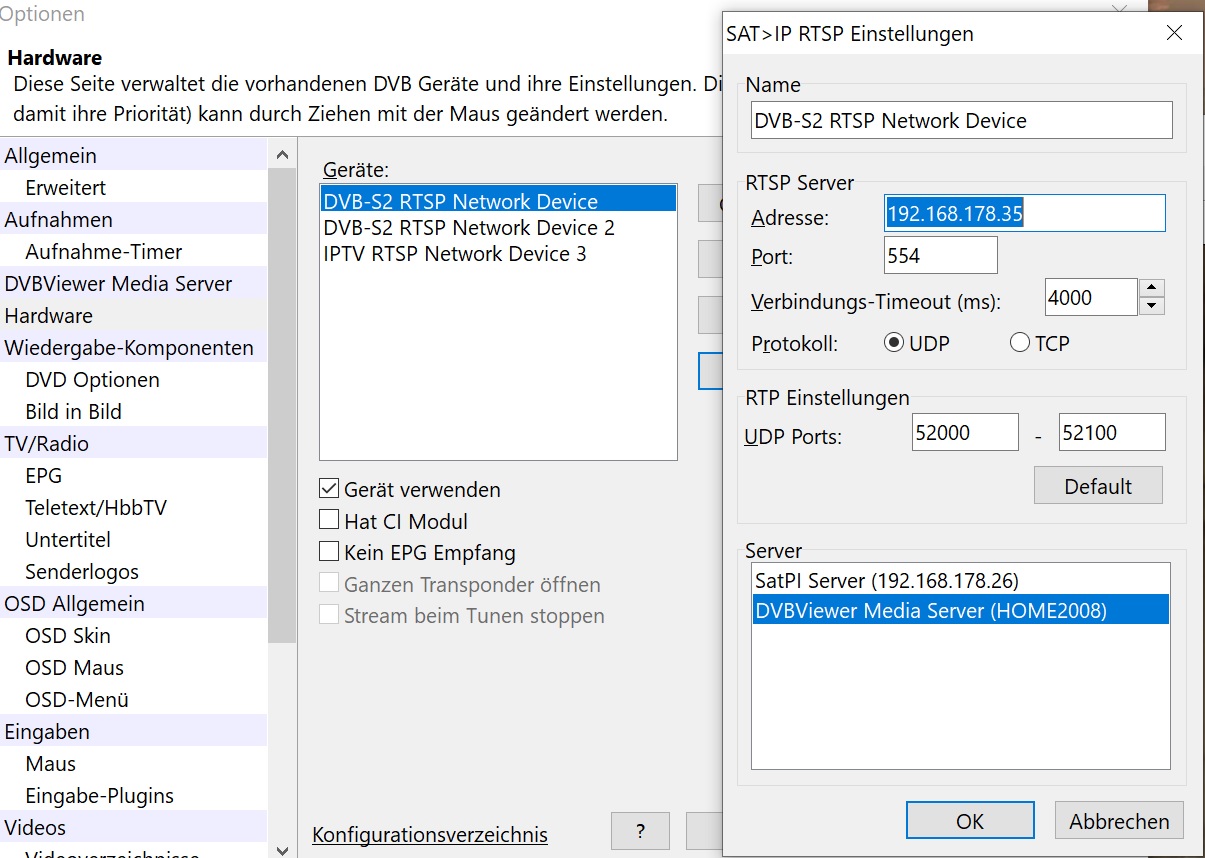The width and height of the screenshot is (1205, 858).
Task: Open the Maus options page
Action: click(x=134, y=763)
